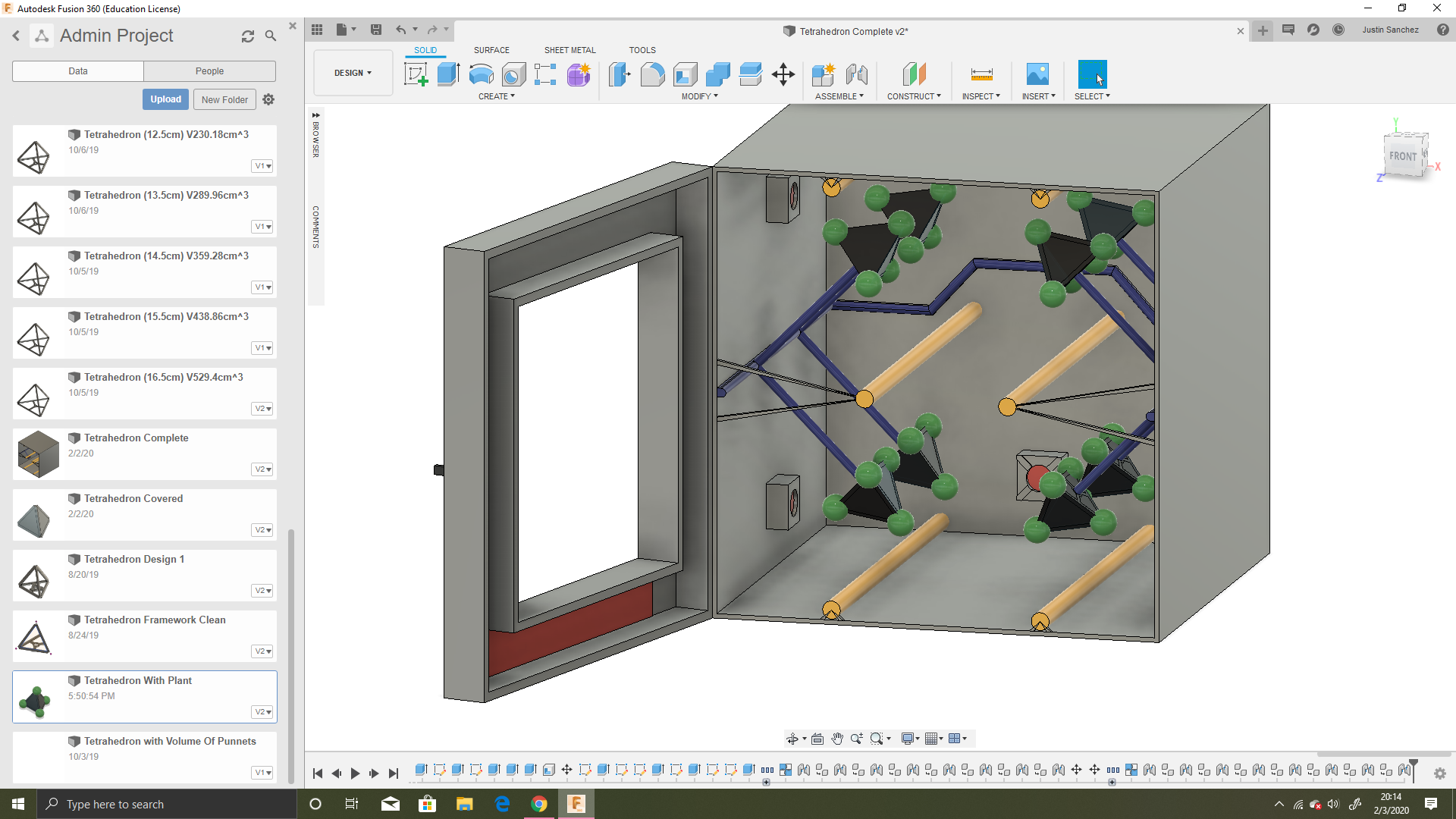Screen dimensions: 1456x819
Task: Jump to timeline beginning
Action: [x=317, y=773]
